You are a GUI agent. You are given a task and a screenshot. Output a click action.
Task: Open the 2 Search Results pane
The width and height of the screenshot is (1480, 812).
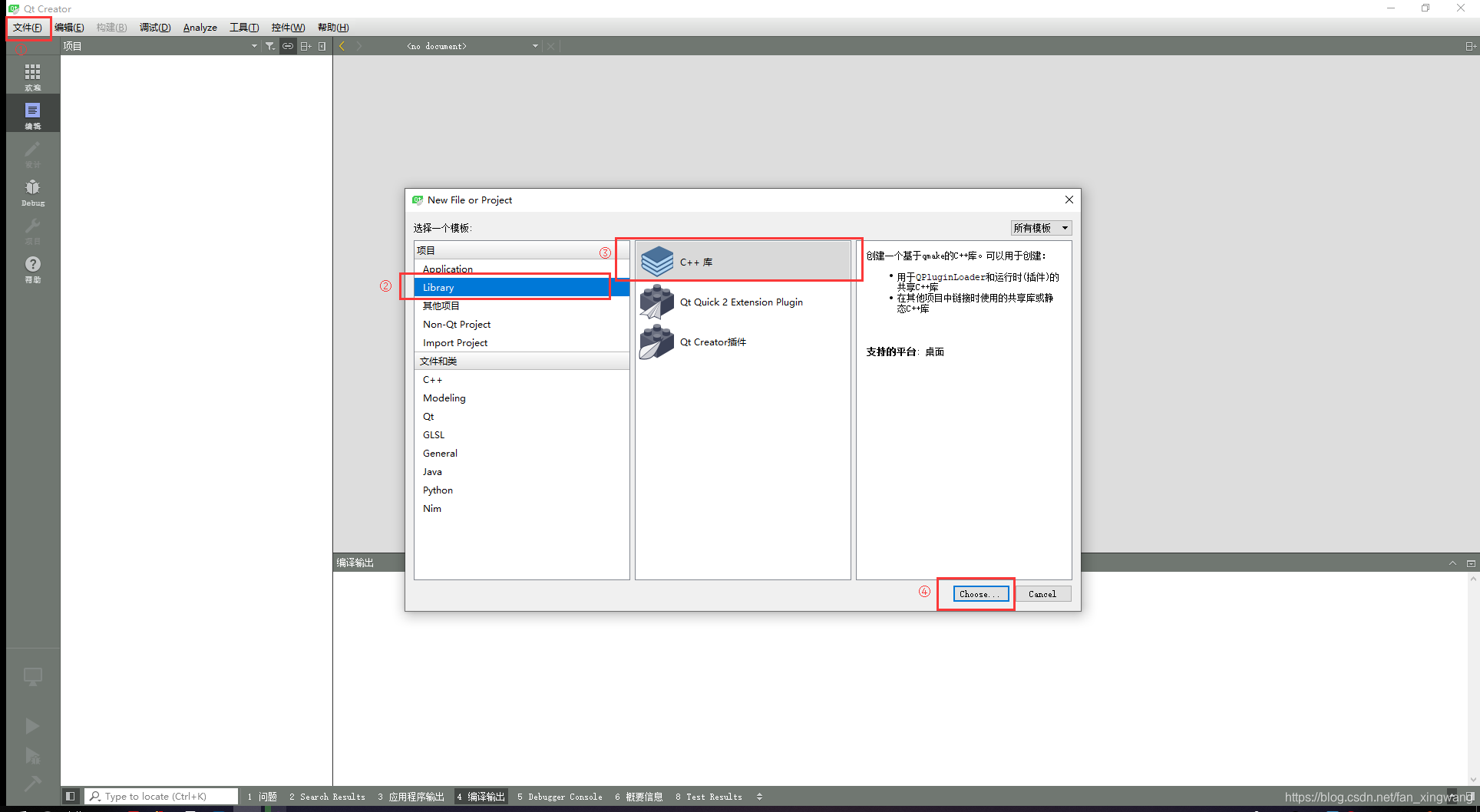(x=328, y=797)
